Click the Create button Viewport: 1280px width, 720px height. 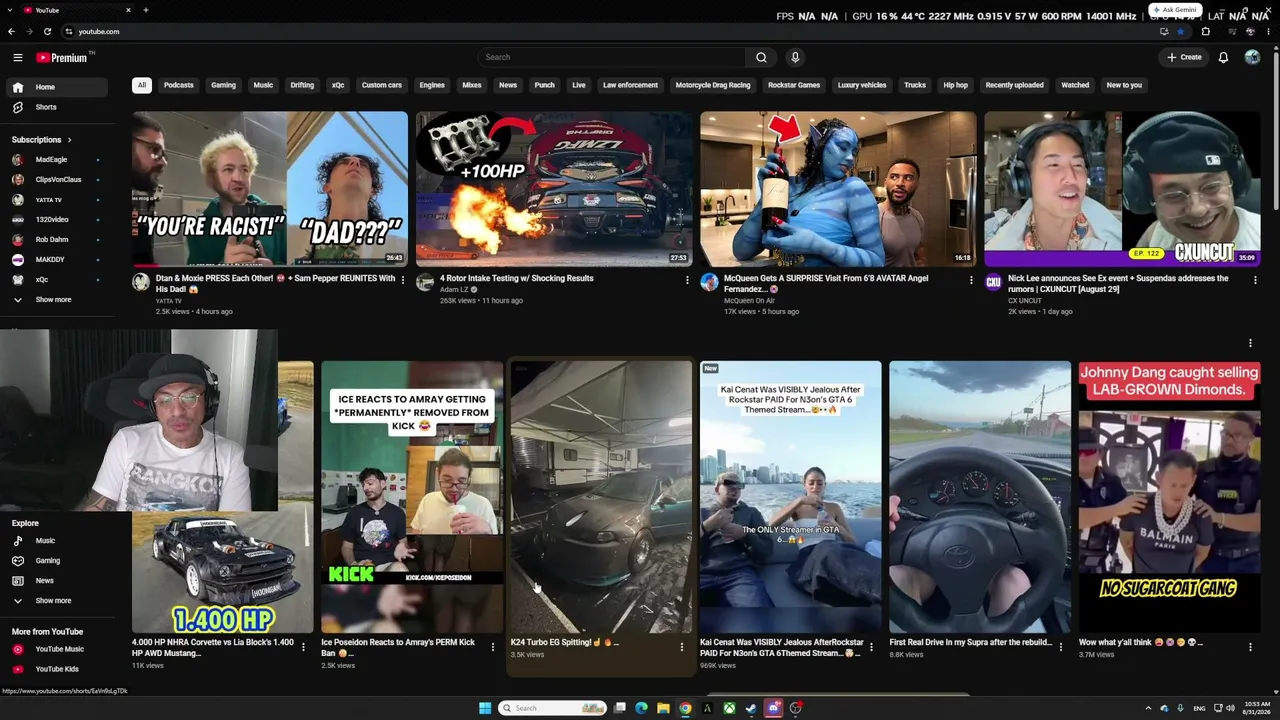(1184, 57)
